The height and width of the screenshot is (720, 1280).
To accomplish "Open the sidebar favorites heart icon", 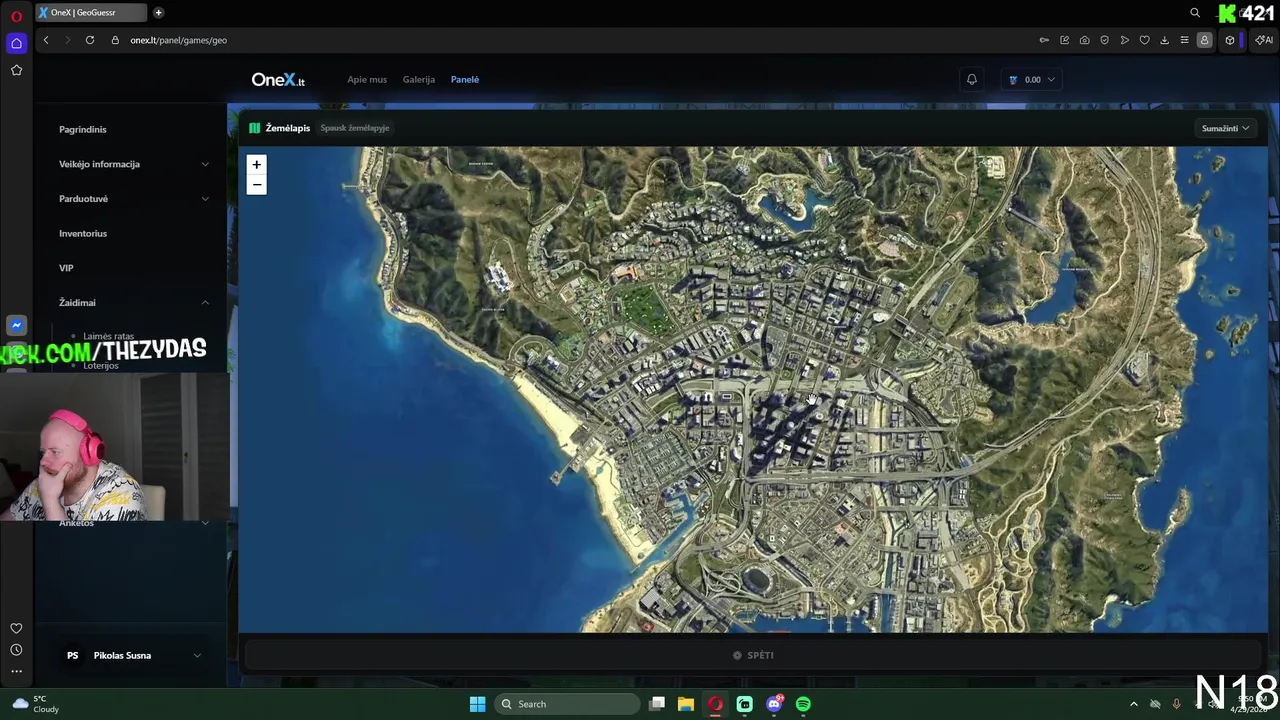I will pyautogui.click(x=16, y=628).
